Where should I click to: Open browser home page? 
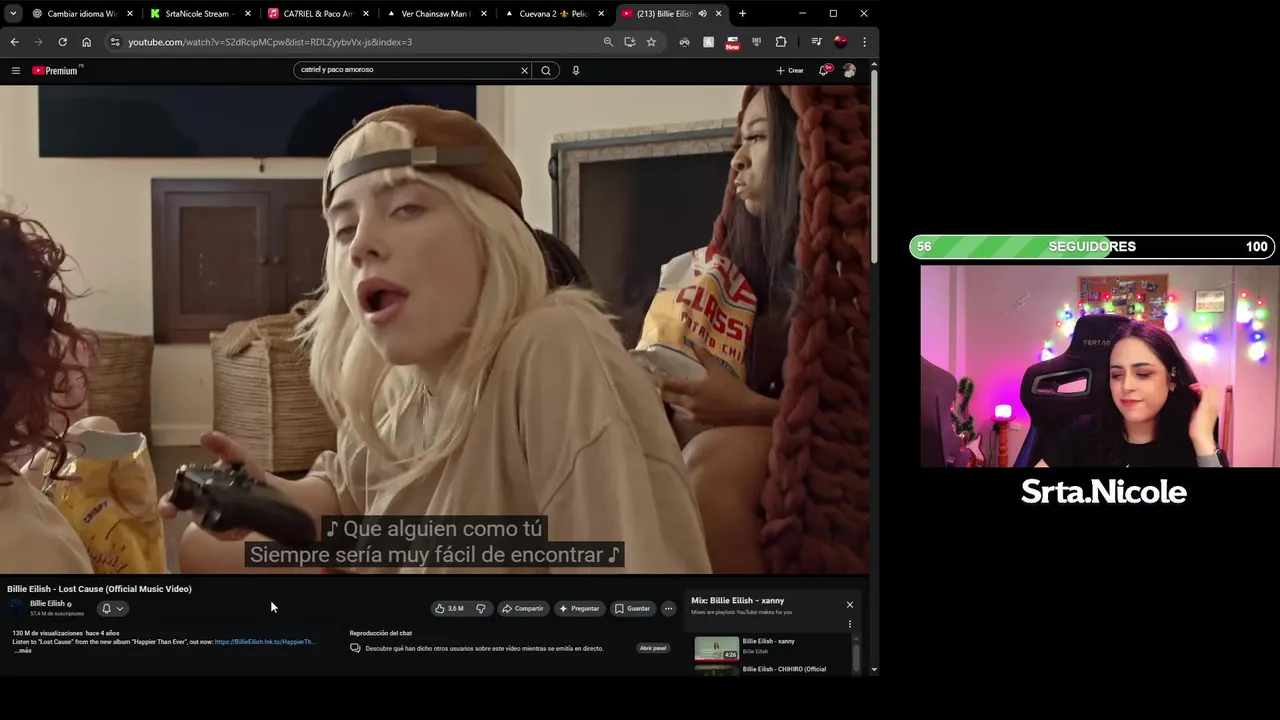pos(86,42)
